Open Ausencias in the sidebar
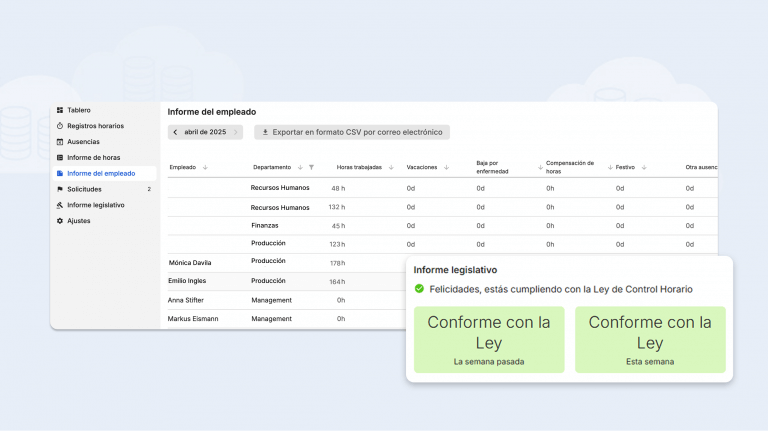Image resolution: width=768 pixels, height=431 pixels. point(104,142)
